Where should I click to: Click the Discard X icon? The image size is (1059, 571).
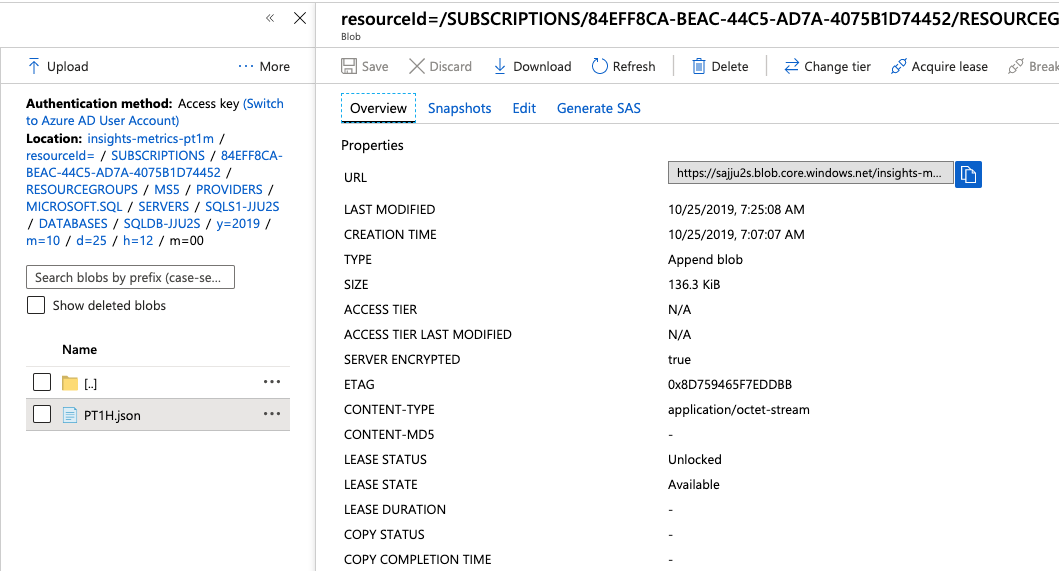pos(417,66)
